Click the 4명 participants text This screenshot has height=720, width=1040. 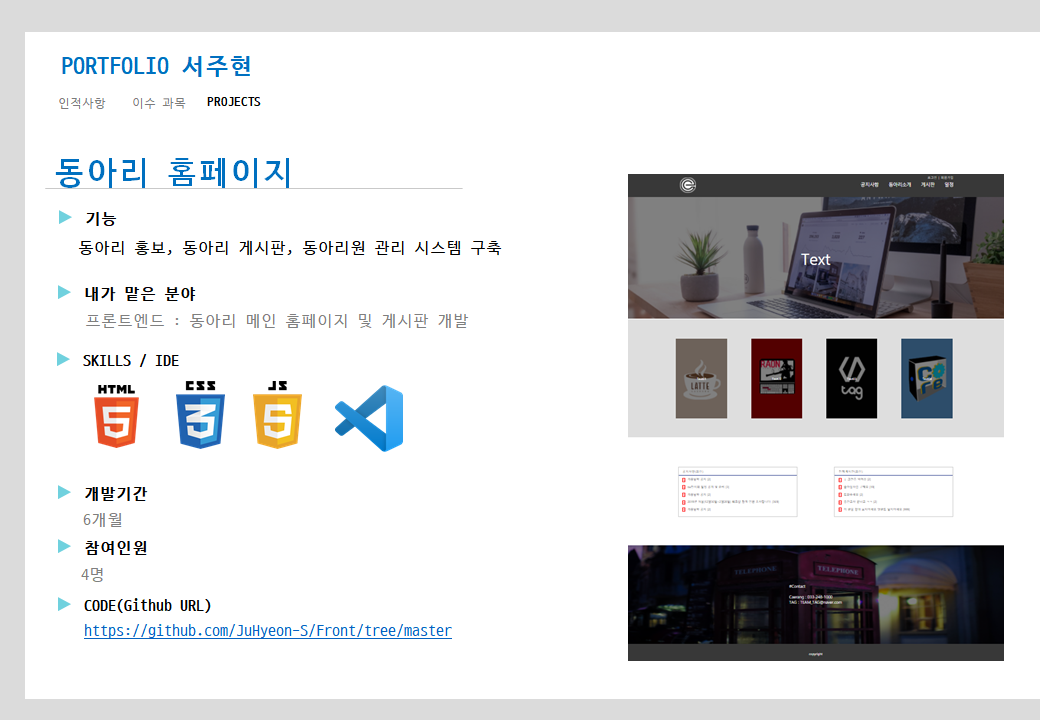(x=93, y=574)
